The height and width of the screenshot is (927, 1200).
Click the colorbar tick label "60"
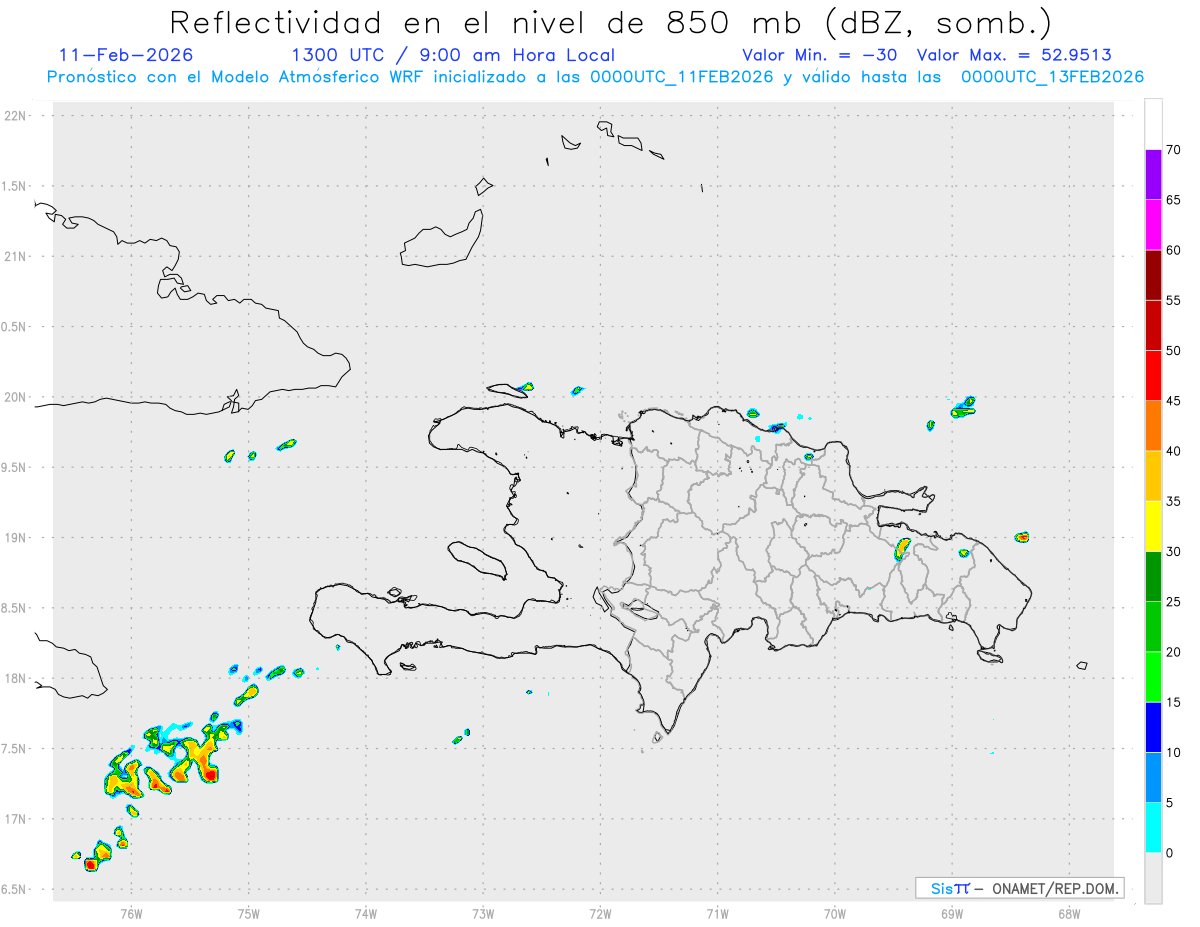pos(1174,250)
